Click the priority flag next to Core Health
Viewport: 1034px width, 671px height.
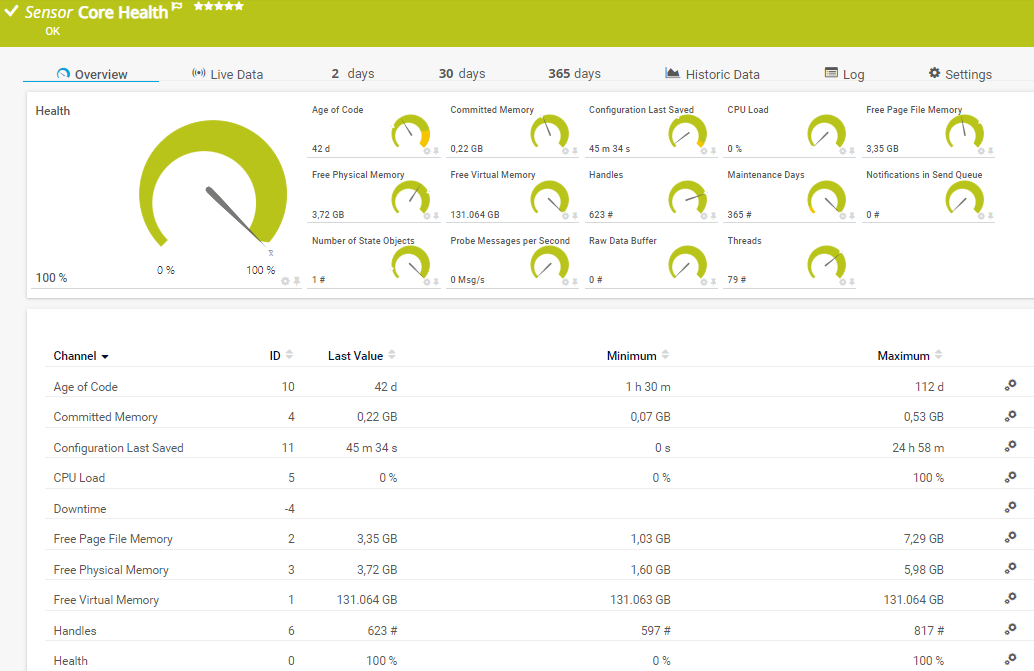177,6
